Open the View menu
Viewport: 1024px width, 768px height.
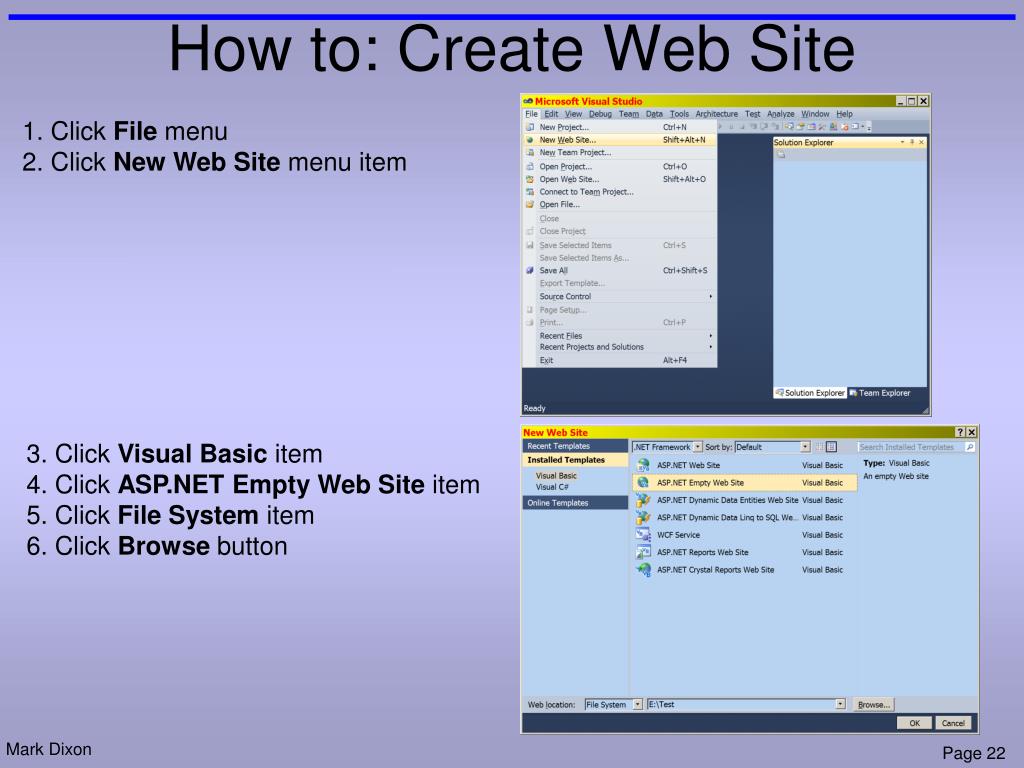tap(573, 114)
